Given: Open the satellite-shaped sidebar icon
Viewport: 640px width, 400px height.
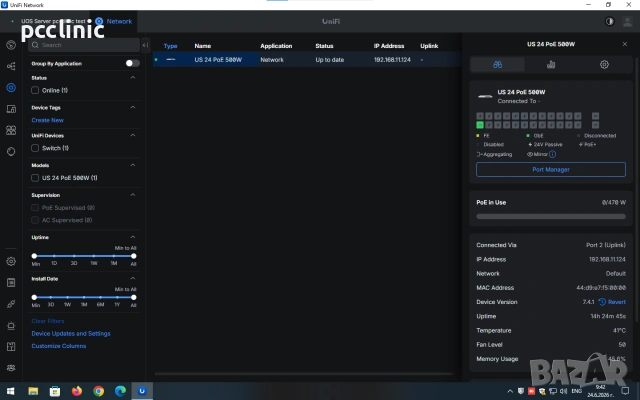Looking at the screenshot, I should click(x=11, y=304).
